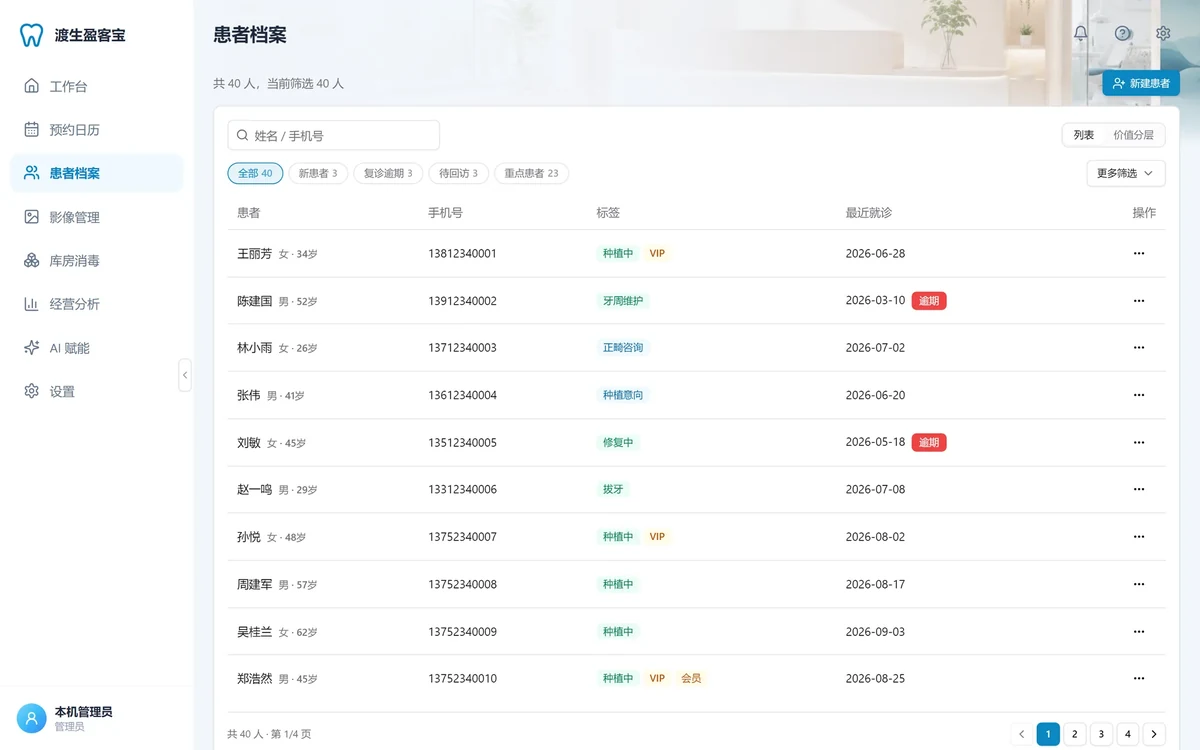The width and height of the screenshot is (1200, 750).
Task: Open actions menu for 王丽芳 row
Action: pos(1138,254)
